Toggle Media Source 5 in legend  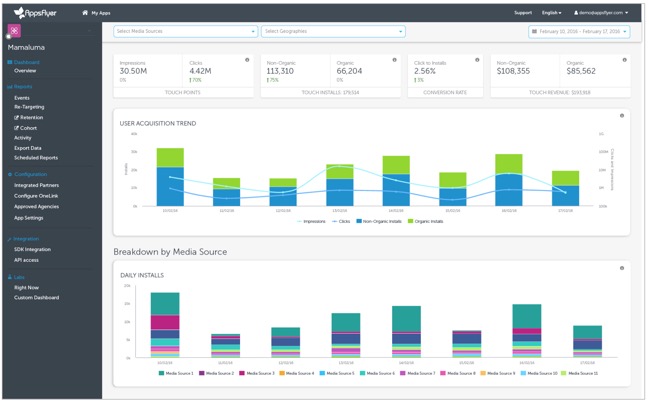click(337, 374)
